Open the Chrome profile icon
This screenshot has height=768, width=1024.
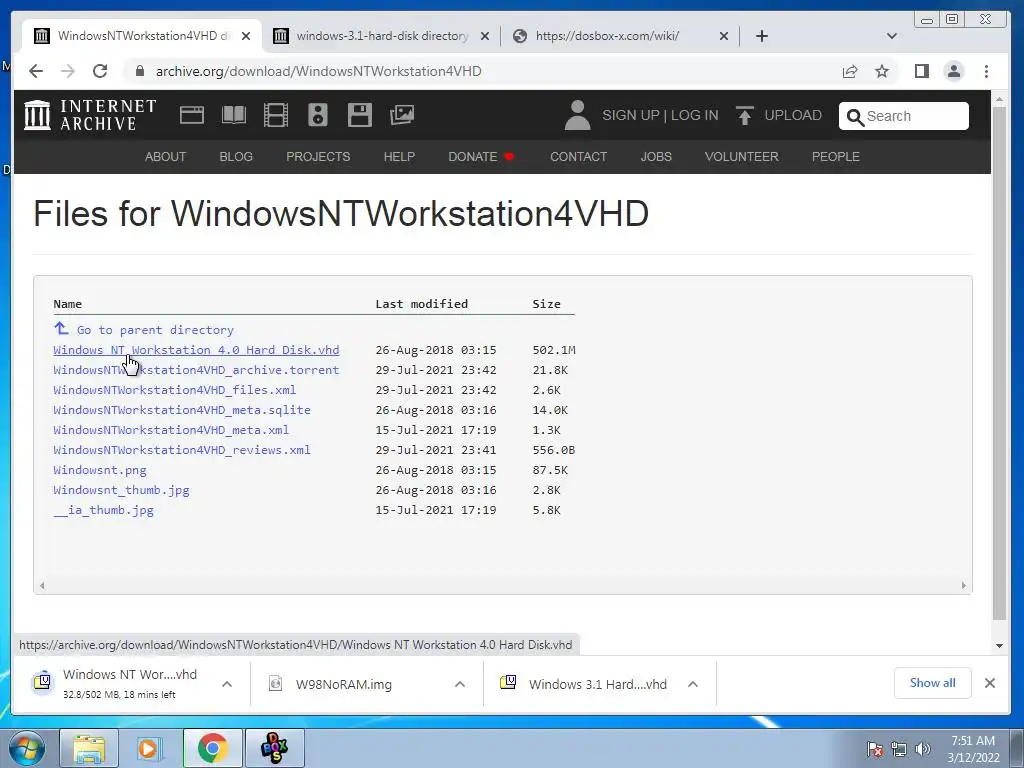pyautogui.click(x=954, y=71)
